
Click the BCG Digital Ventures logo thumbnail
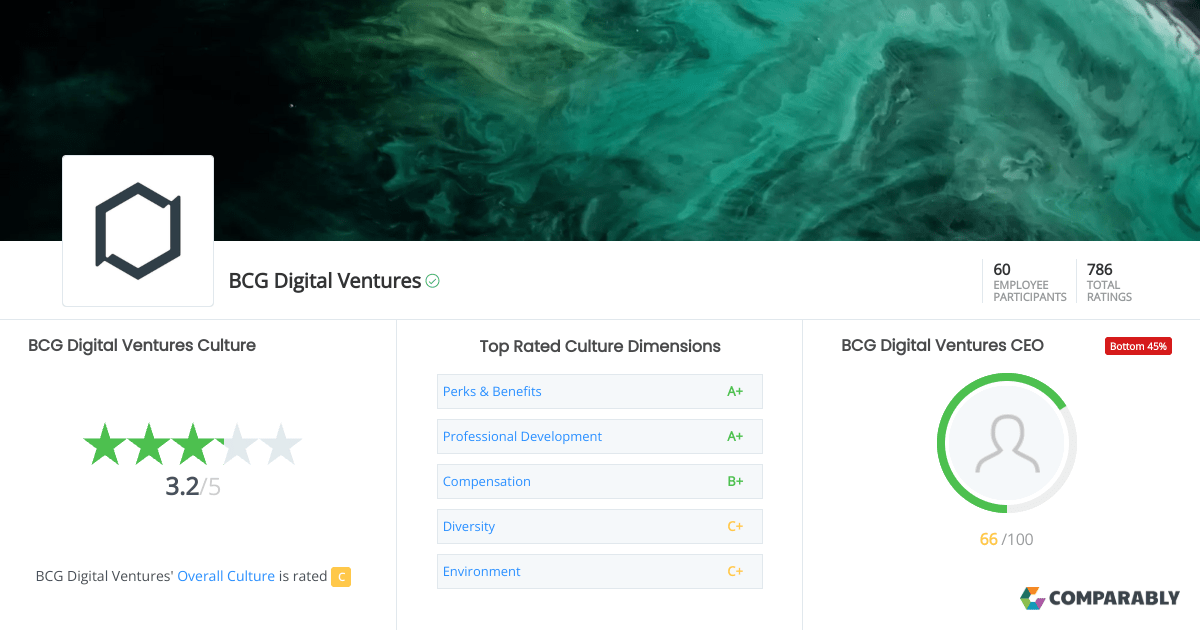tap(138, 231)
